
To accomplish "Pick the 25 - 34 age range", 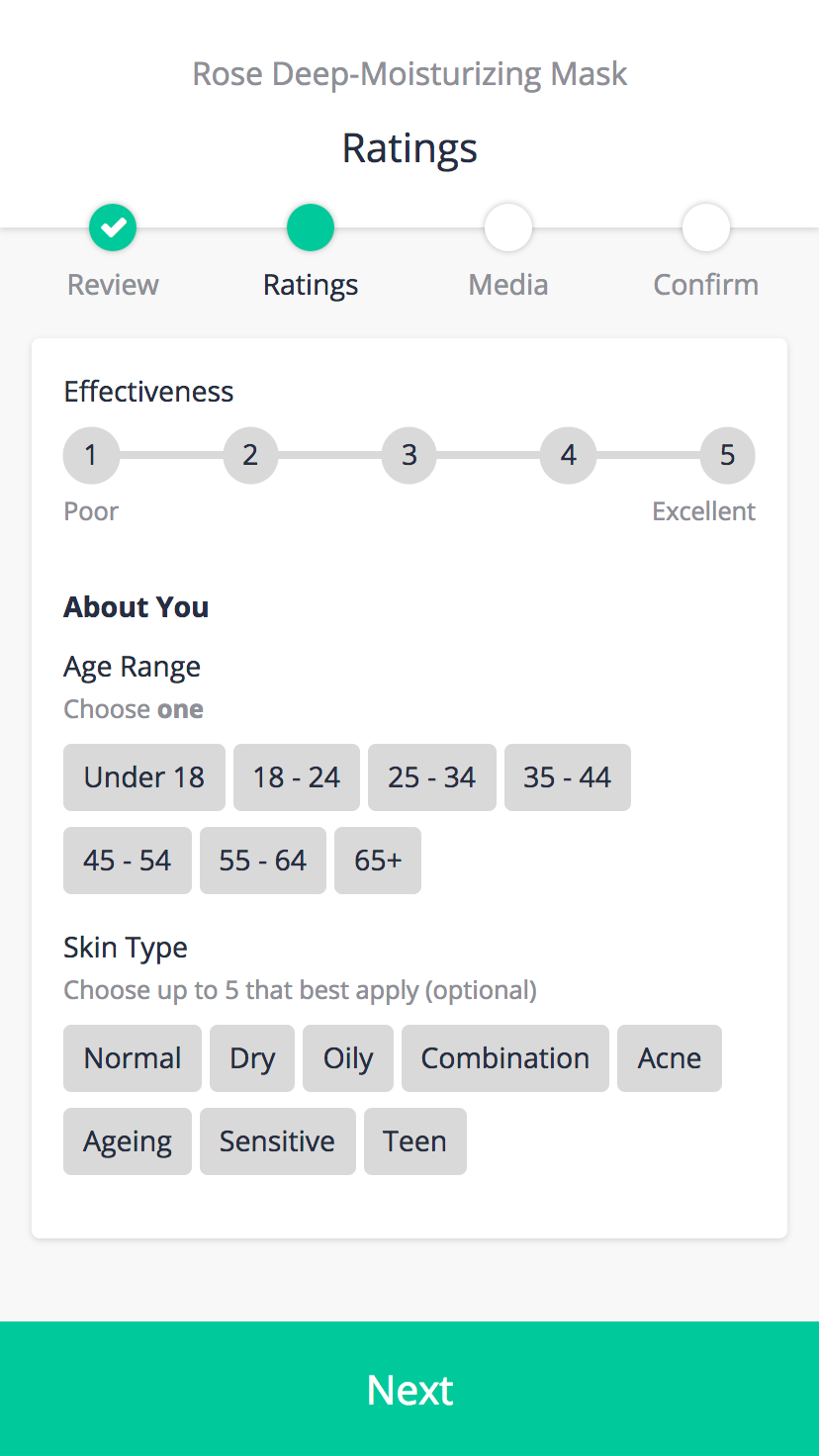I will pos(432,777).
